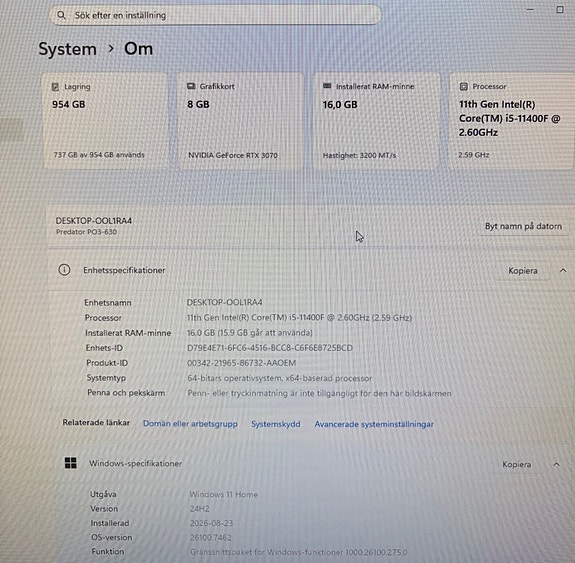Select the Enhets-ID value D79E4E71-6FC6-4516

point(270,348)
